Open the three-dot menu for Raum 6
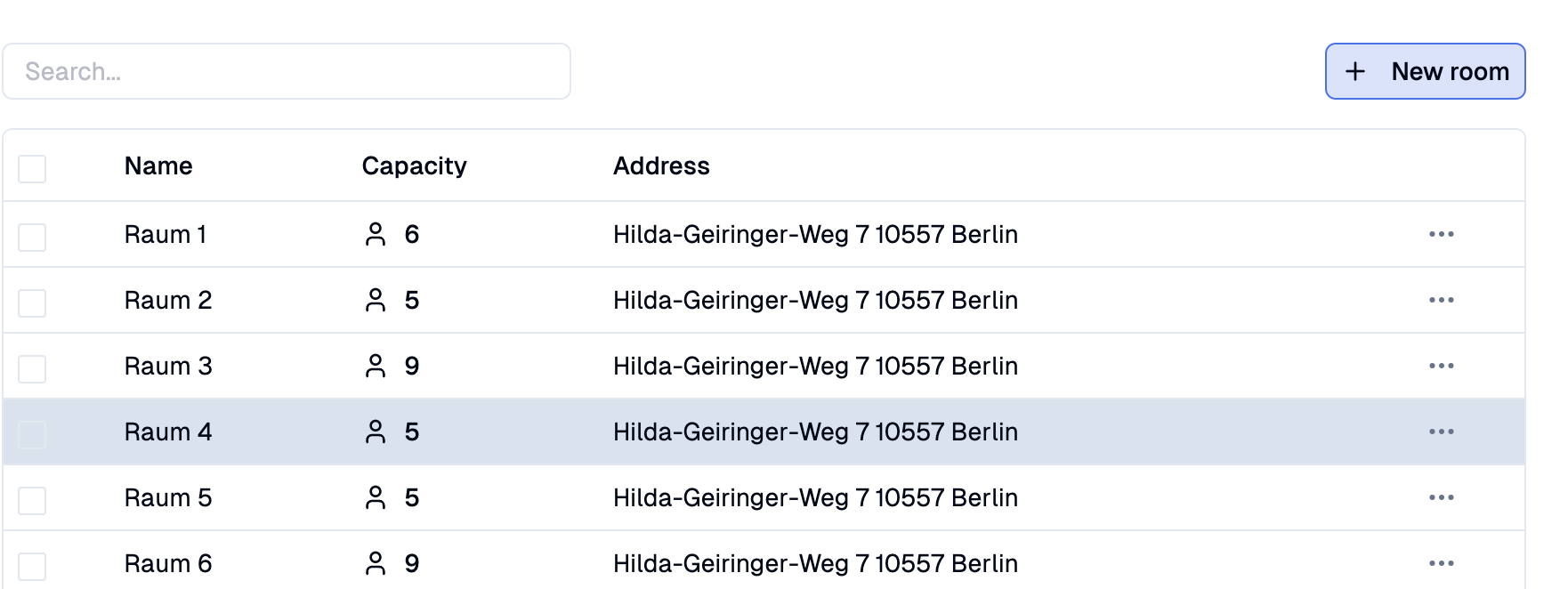This screenshot has height=589, width=1568. (x=1441, y=563)
